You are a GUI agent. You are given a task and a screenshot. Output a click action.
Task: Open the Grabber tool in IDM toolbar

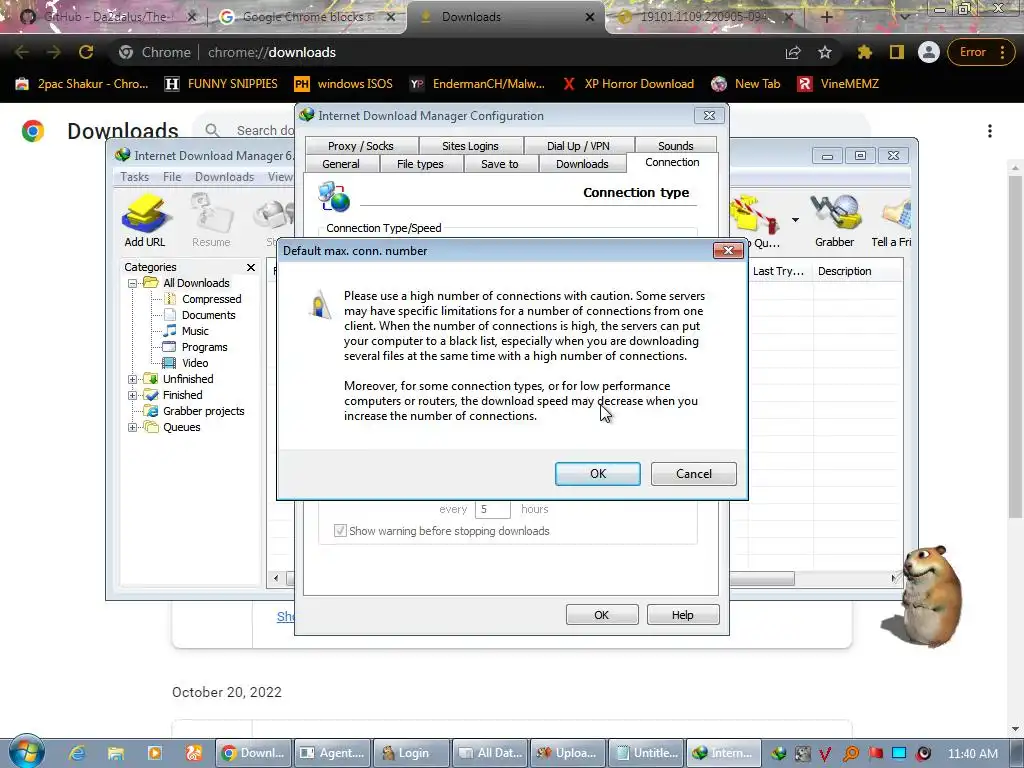tap(834, 220)
